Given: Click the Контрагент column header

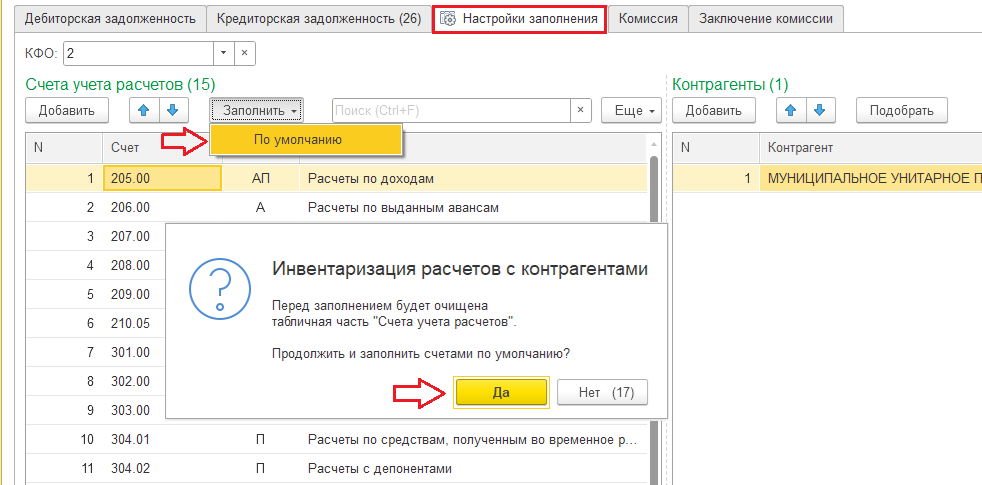Looking at the screenshot, I should [x=871, y=148].
